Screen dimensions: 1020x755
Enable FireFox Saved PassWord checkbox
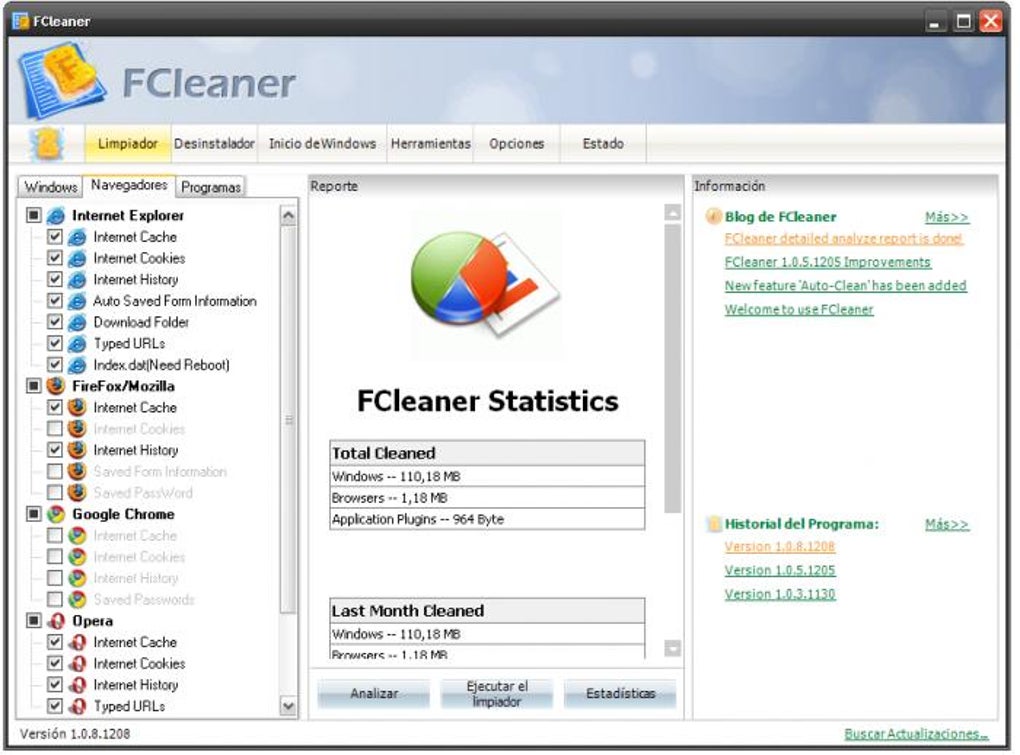[55, 492]
